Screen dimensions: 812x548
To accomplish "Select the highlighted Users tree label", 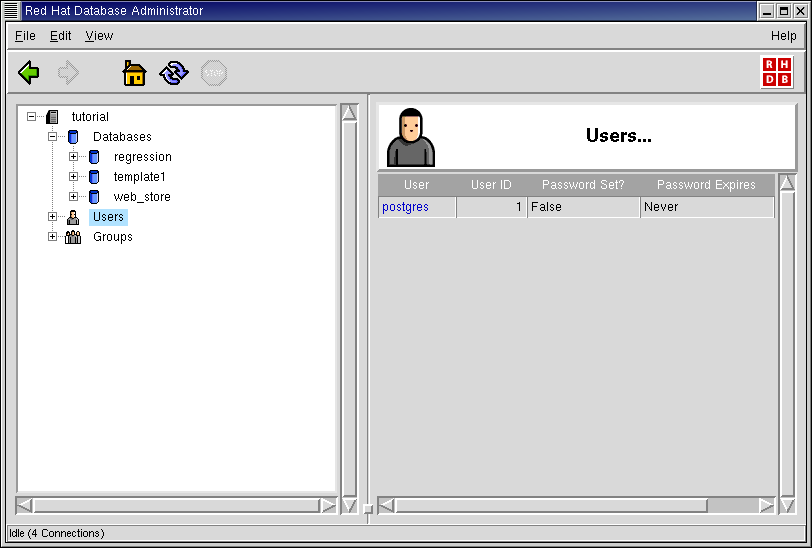I will tap(108, 217).
